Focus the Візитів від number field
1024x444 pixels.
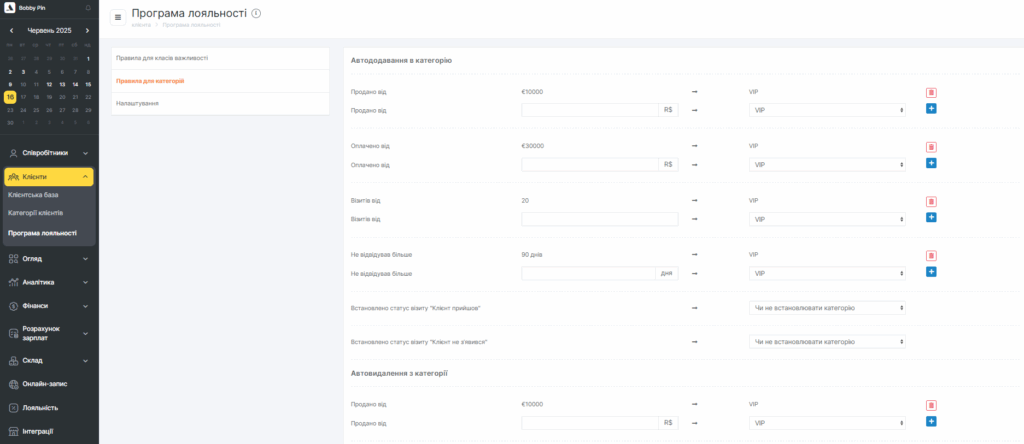(x=600, y=219)
